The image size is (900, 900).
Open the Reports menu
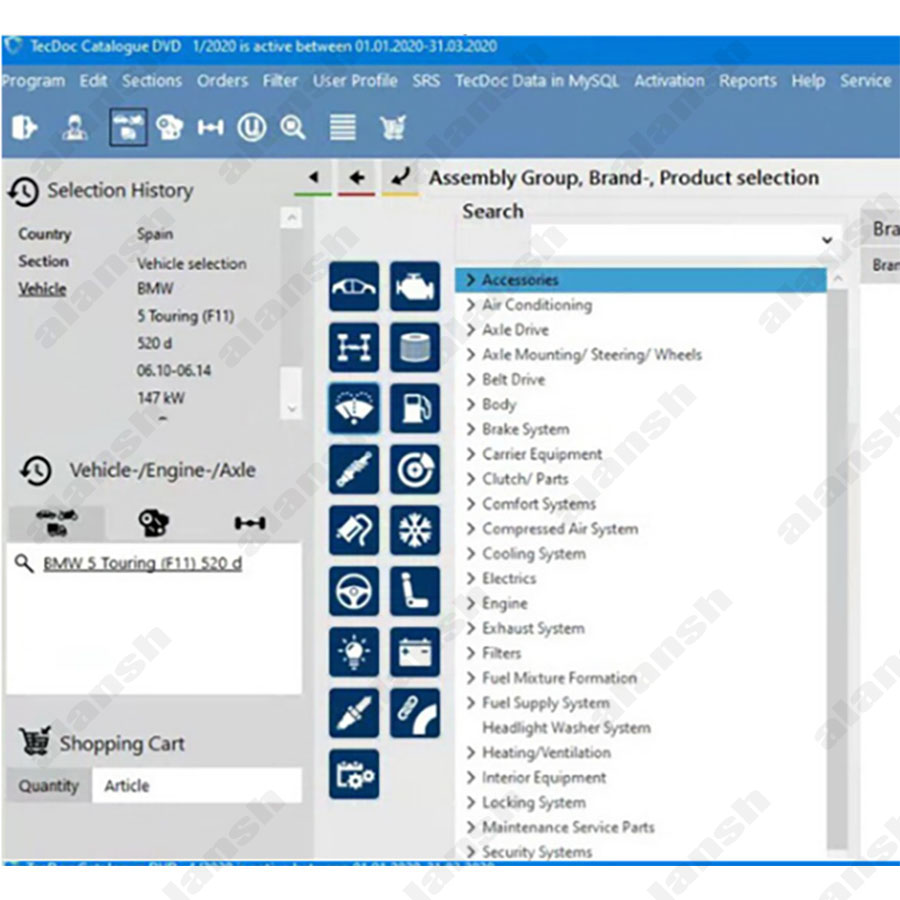coord(747,80)
